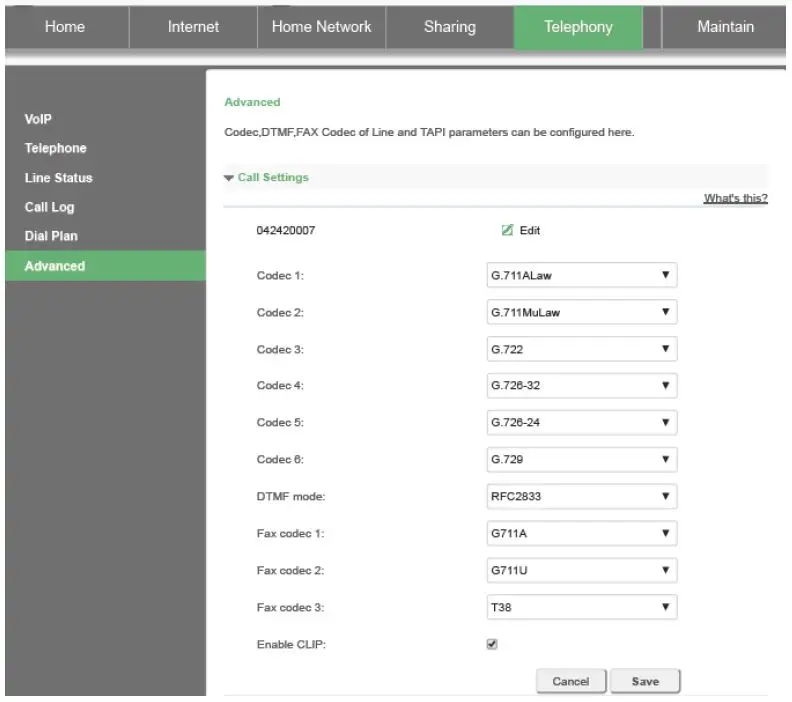Open the Maintain tab

(x=725, y=27)
